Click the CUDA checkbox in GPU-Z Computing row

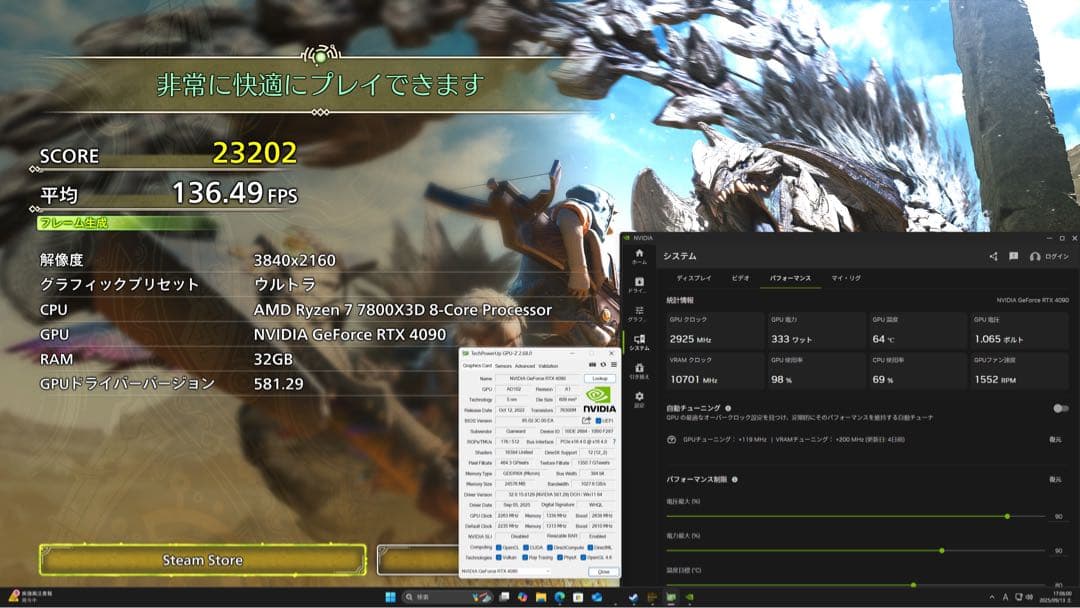(x=525, y=547)
